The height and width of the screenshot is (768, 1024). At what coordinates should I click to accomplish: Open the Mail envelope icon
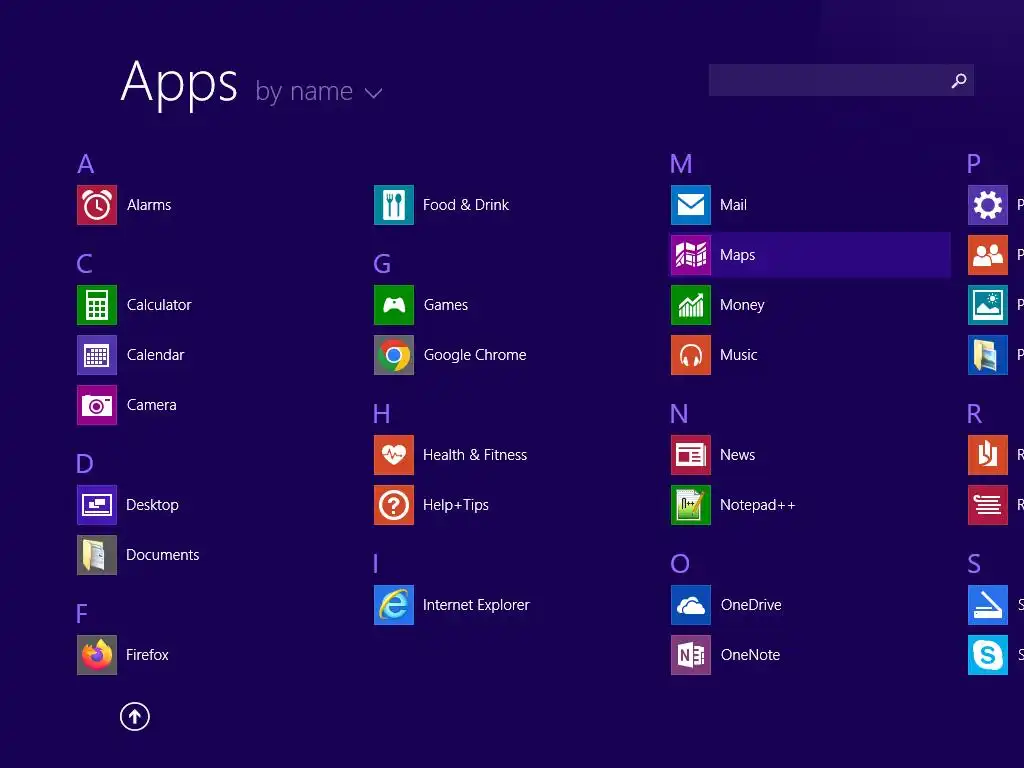coord(691,205)
